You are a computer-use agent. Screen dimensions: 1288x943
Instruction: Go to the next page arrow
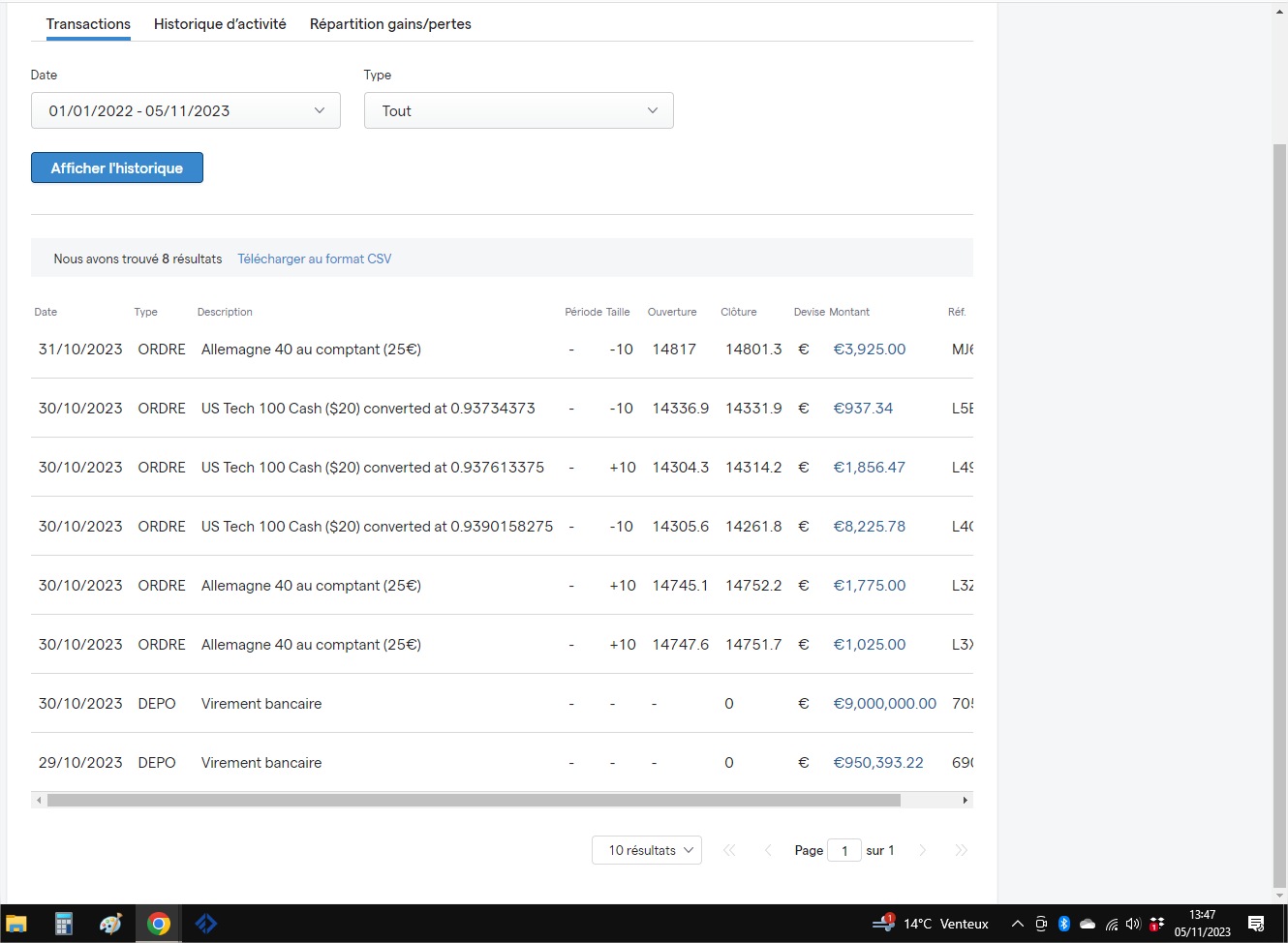tap(922, 850)
